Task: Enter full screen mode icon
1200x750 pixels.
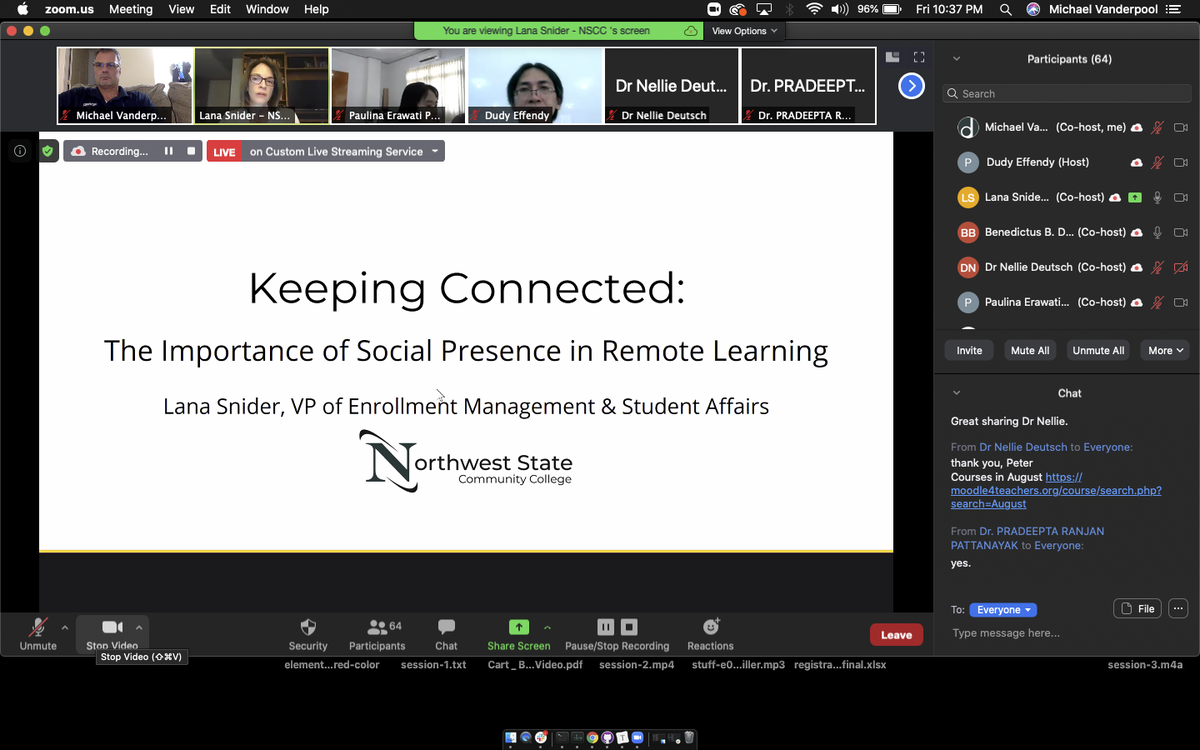Action: click(920, 57)
